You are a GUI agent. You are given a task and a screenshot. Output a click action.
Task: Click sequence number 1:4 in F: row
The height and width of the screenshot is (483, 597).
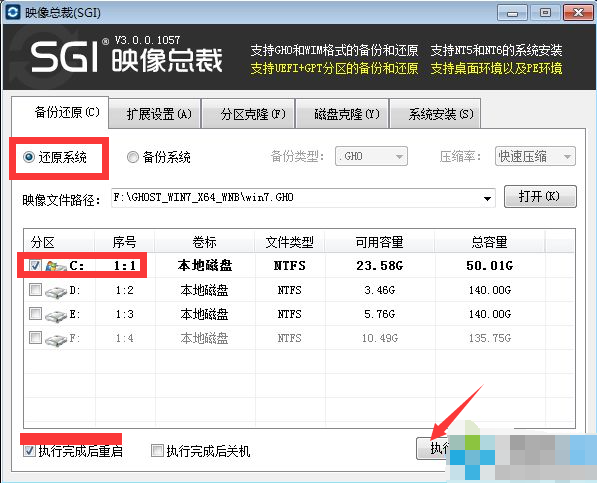(125, 338)
